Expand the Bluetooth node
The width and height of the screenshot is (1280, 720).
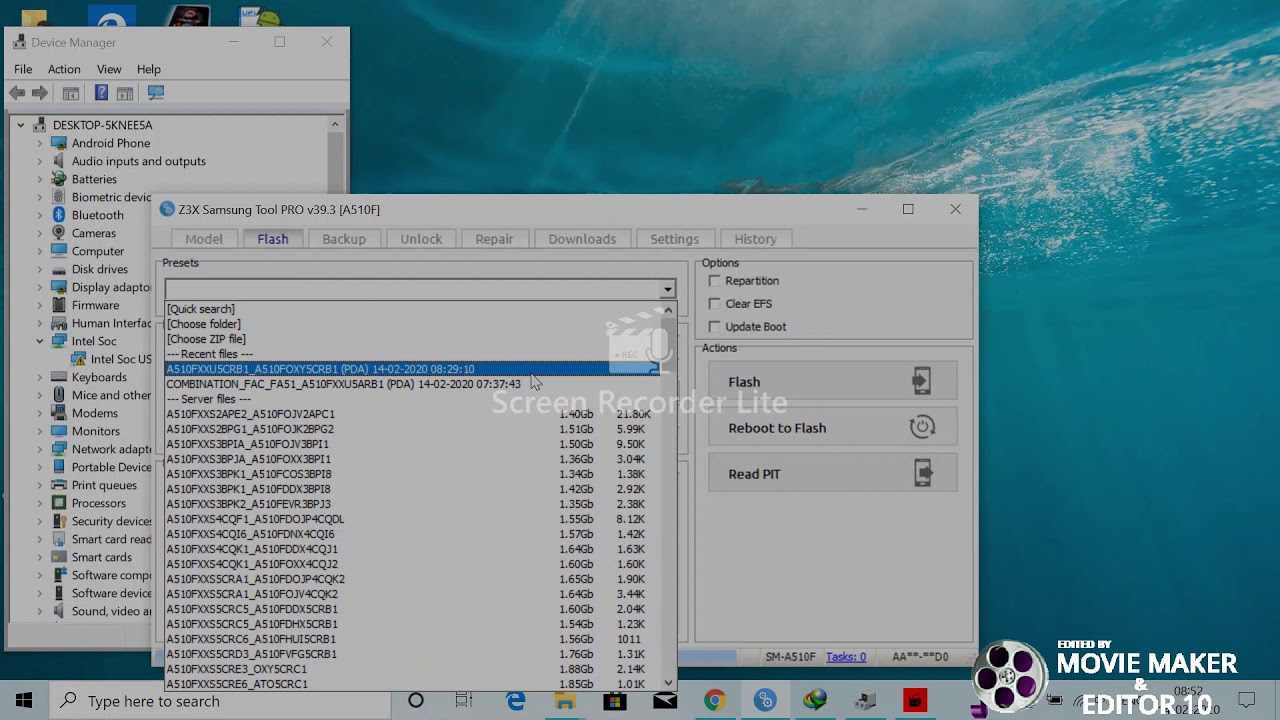40,215
